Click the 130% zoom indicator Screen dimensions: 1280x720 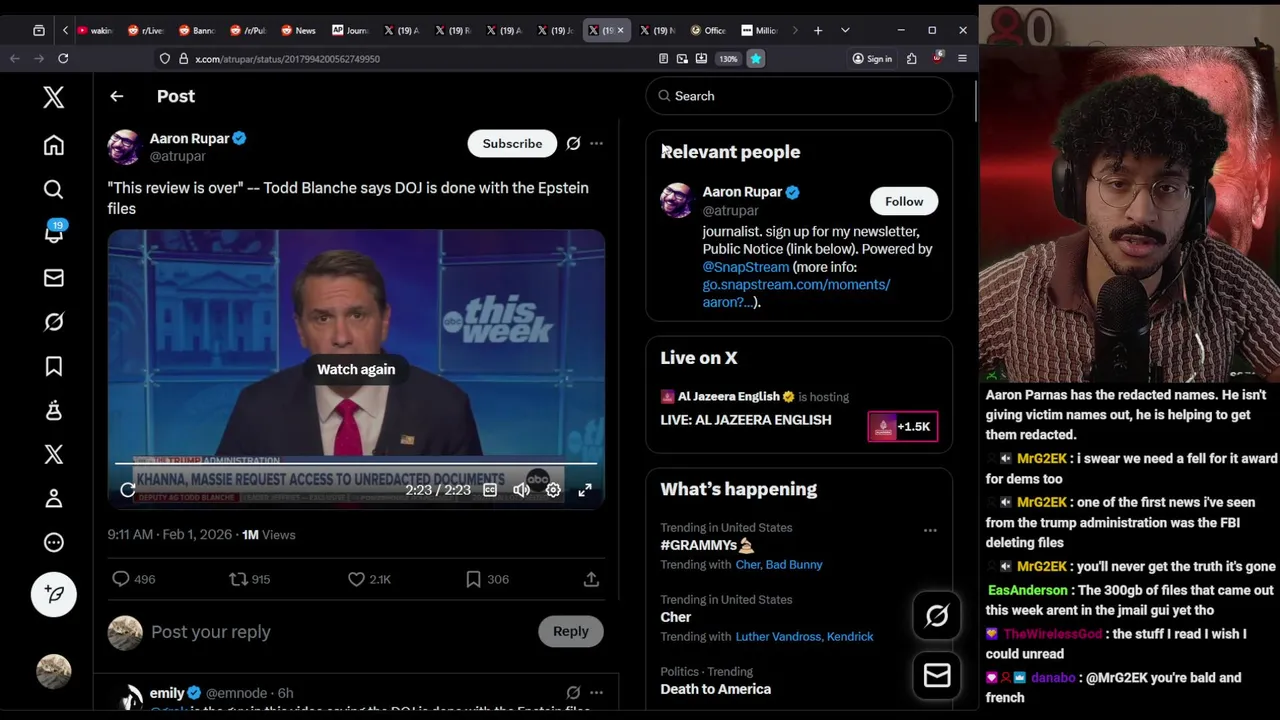[728, 59]
